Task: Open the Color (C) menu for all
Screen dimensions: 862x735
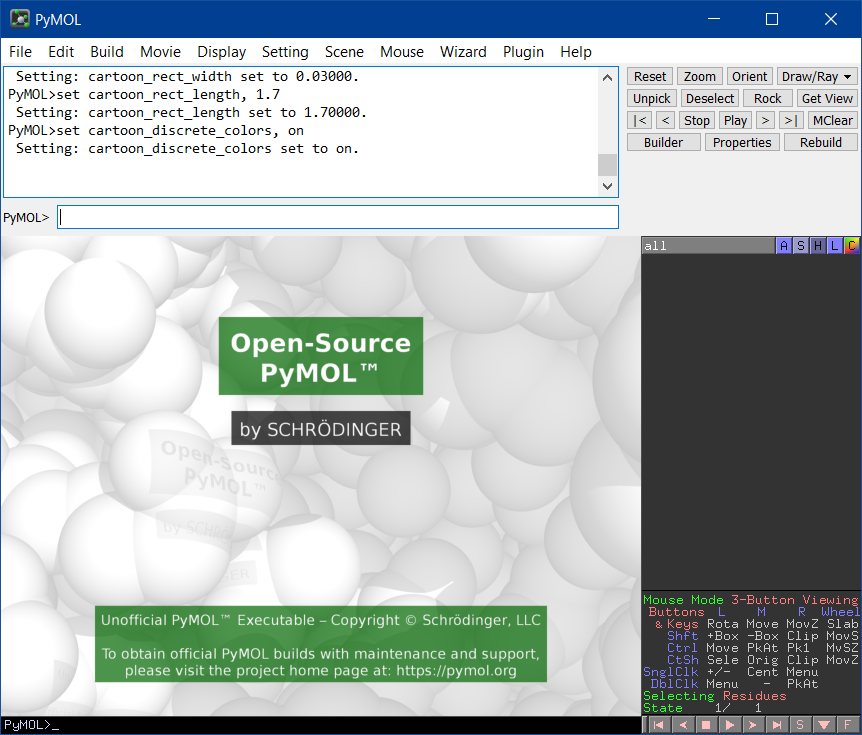Action: click(x=852, y=246)
